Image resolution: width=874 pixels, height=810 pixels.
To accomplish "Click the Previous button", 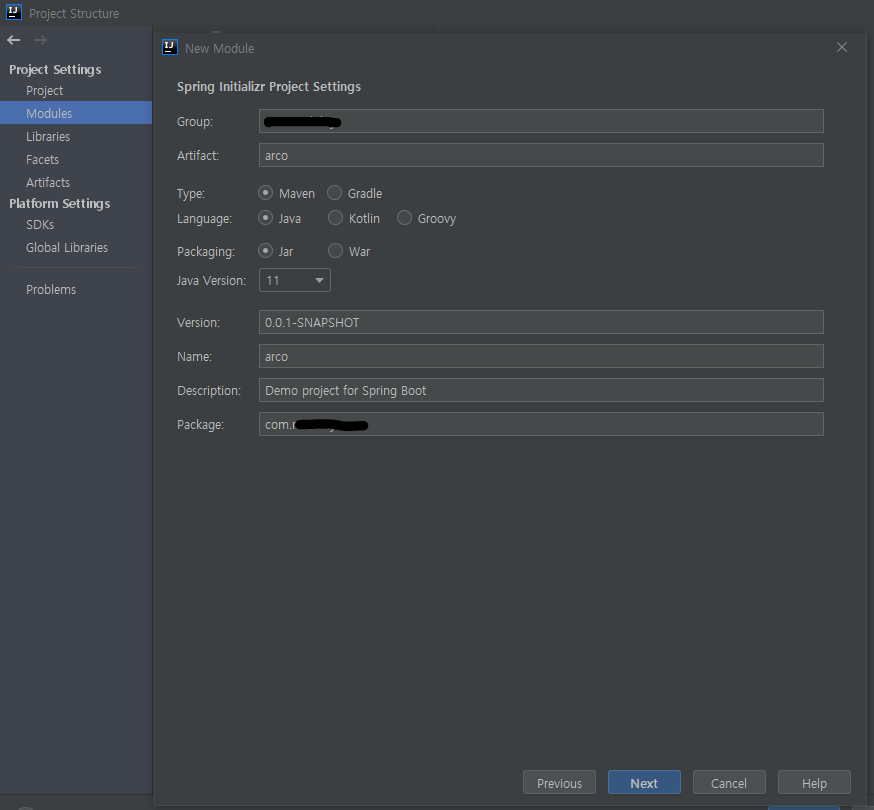I will pyautogui.click(x=559, y=783).
